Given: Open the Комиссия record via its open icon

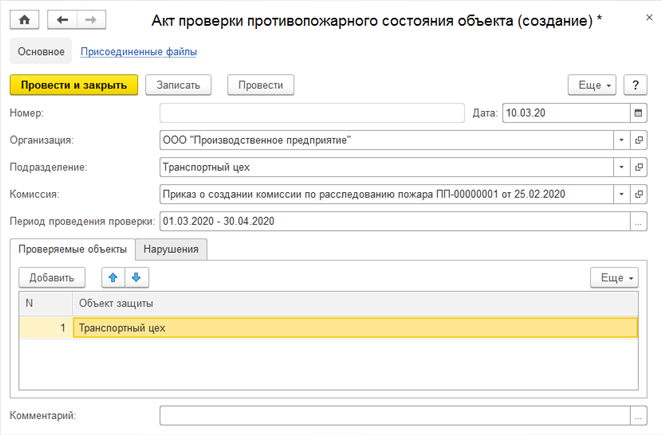Looking at the screenshot, I should point(638,194).
